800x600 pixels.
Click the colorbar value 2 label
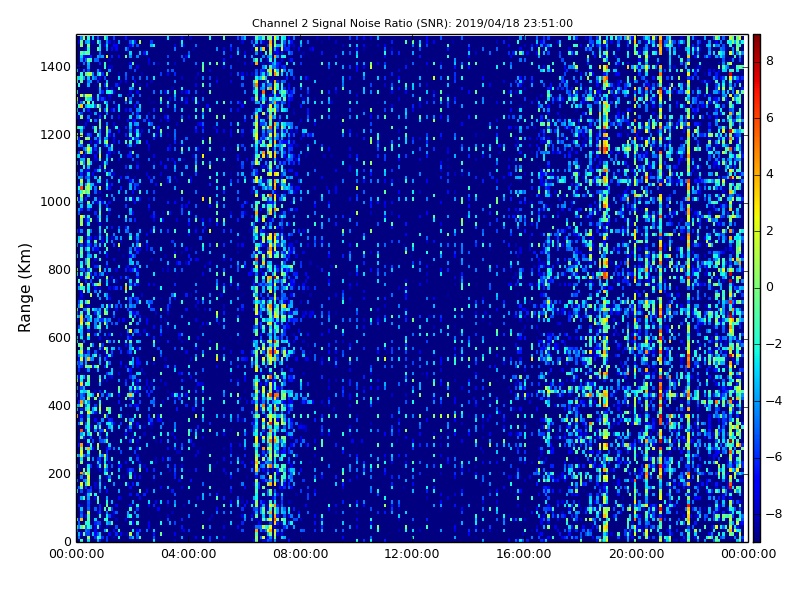tap(770, 231)
